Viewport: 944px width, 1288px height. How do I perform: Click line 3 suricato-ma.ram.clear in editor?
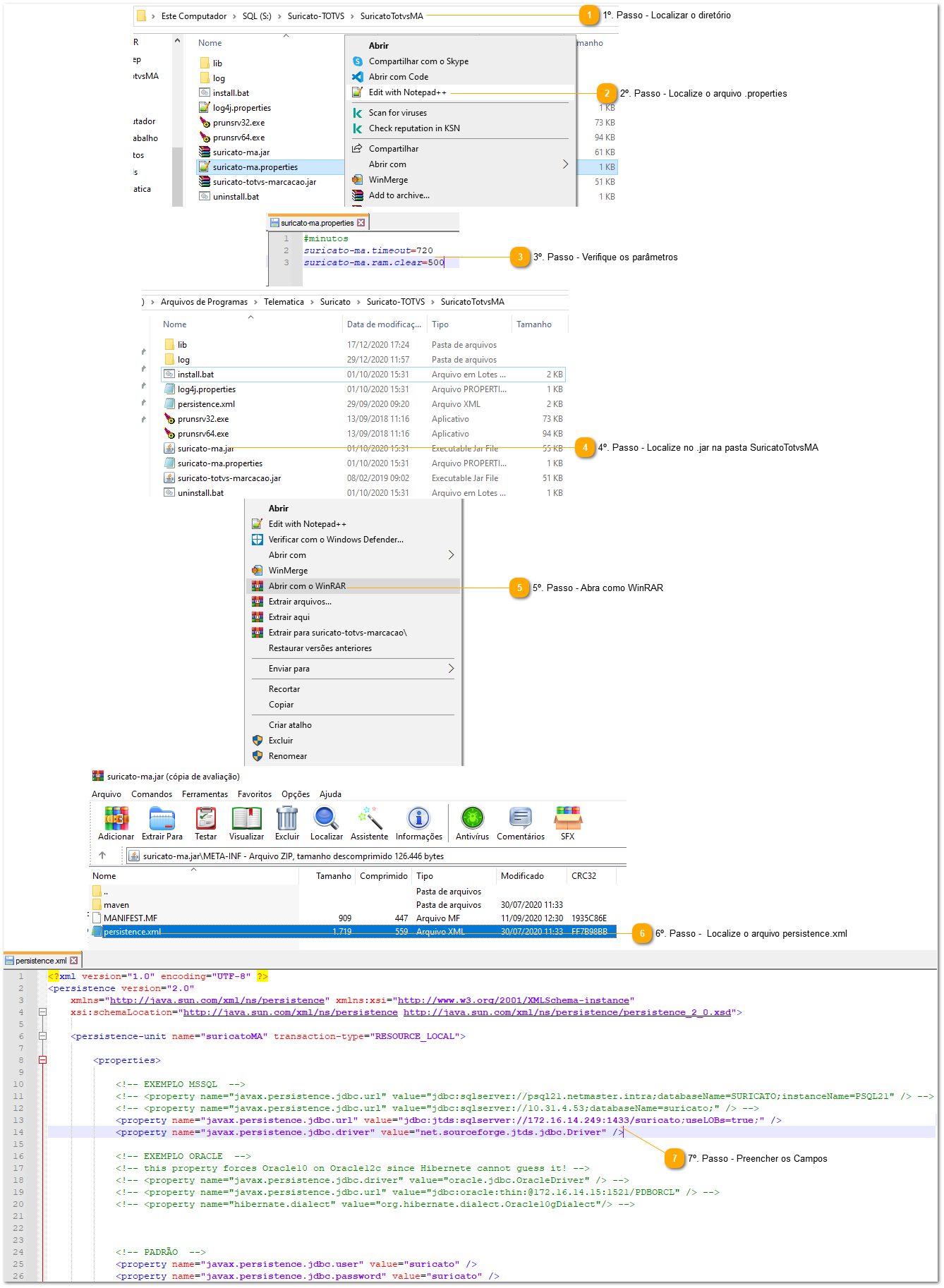374,262
